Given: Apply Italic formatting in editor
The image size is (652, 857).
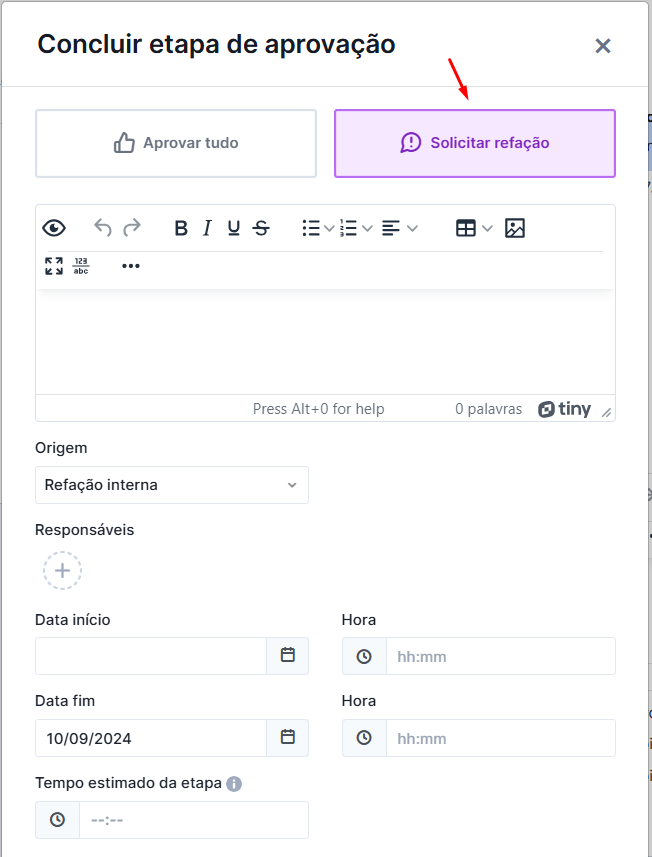Looking at the screenshot, I should tap(207, 228).
